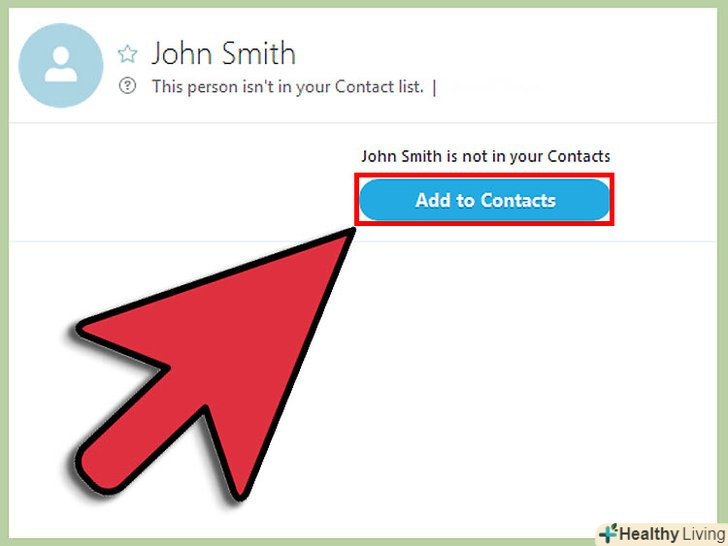Mark John Smith as favorite with star icon
The height and width of the screenshot is (546, 728).
[x=127, y=54]
